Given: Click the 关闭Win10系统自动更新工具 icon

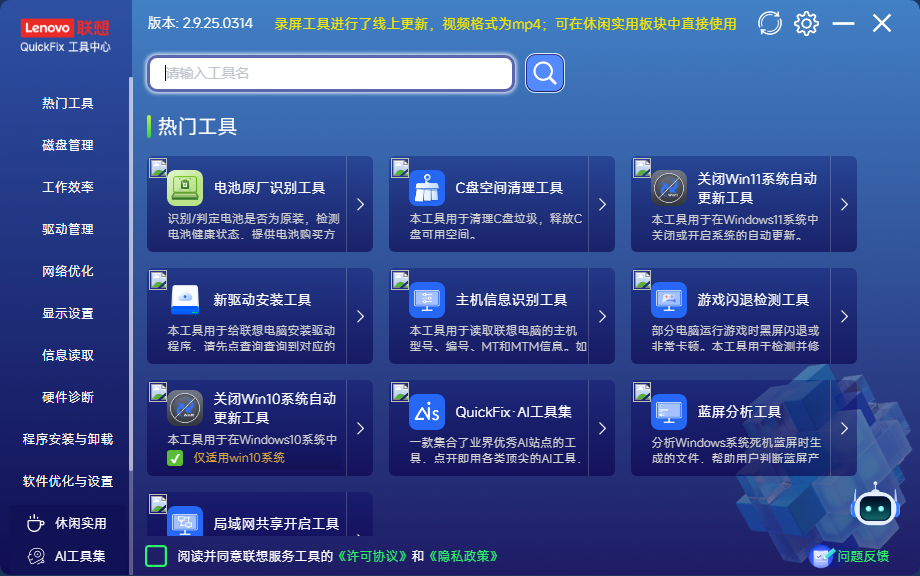Looking at the screenshot, I should click(185, 408).
